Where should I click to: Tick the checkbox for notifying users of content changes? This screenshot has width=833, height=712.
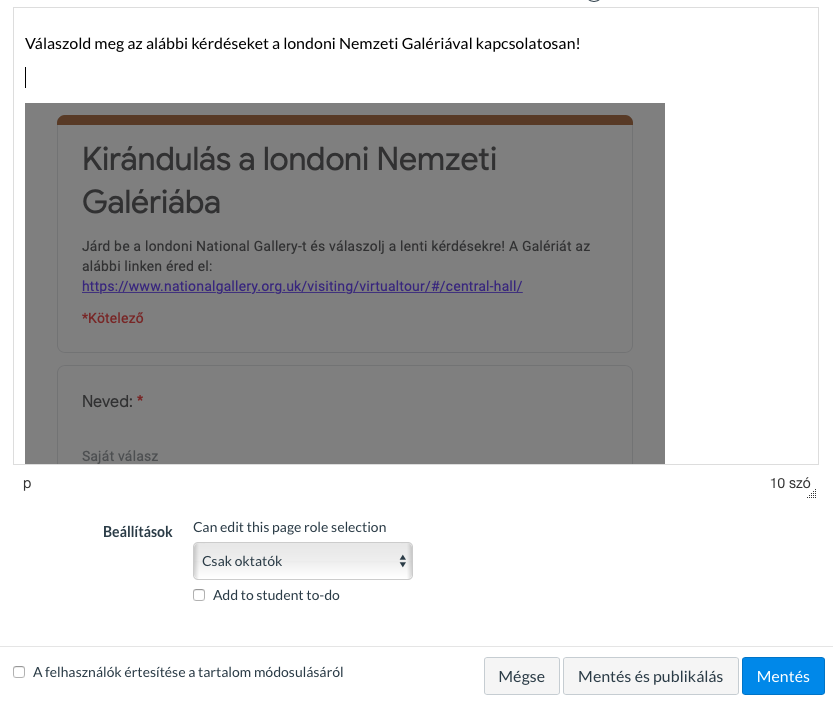[19, 672]
